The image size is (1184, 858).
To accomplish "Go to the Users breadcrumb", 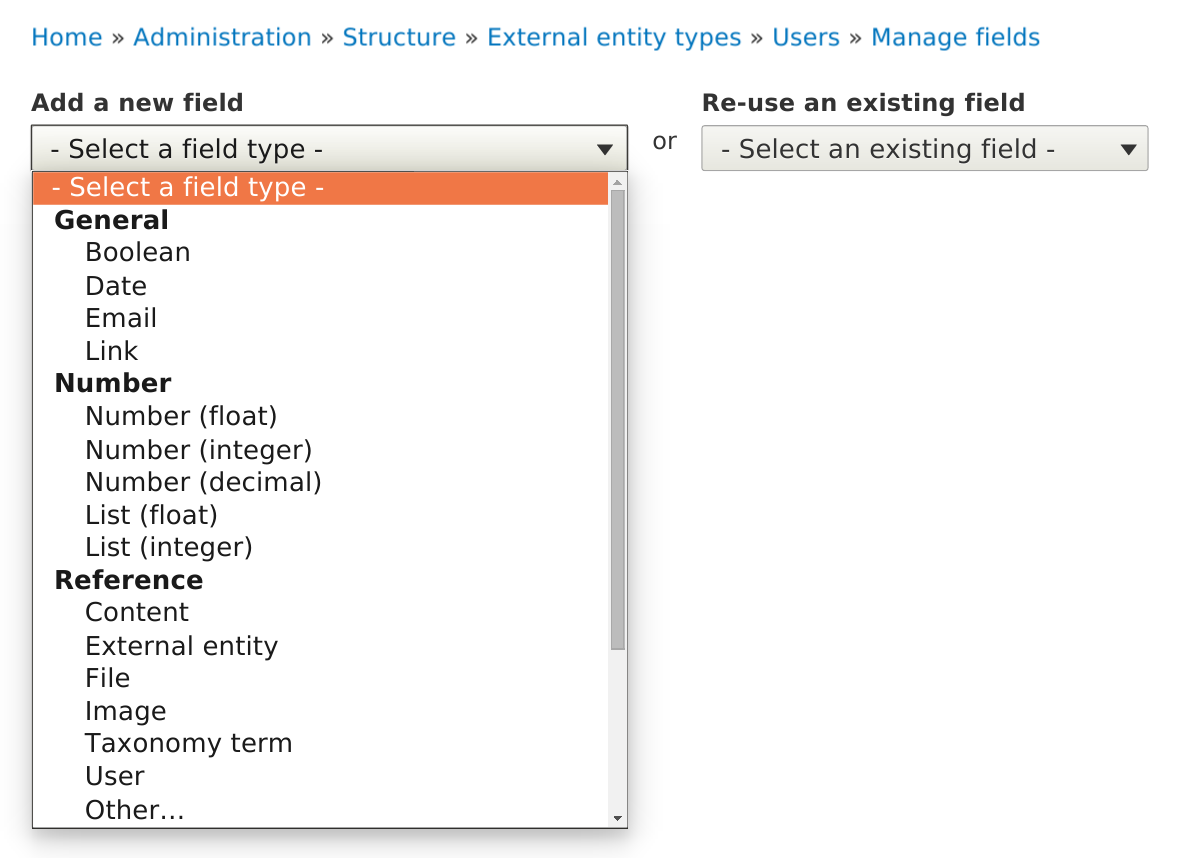I will [x=805, y=37].
